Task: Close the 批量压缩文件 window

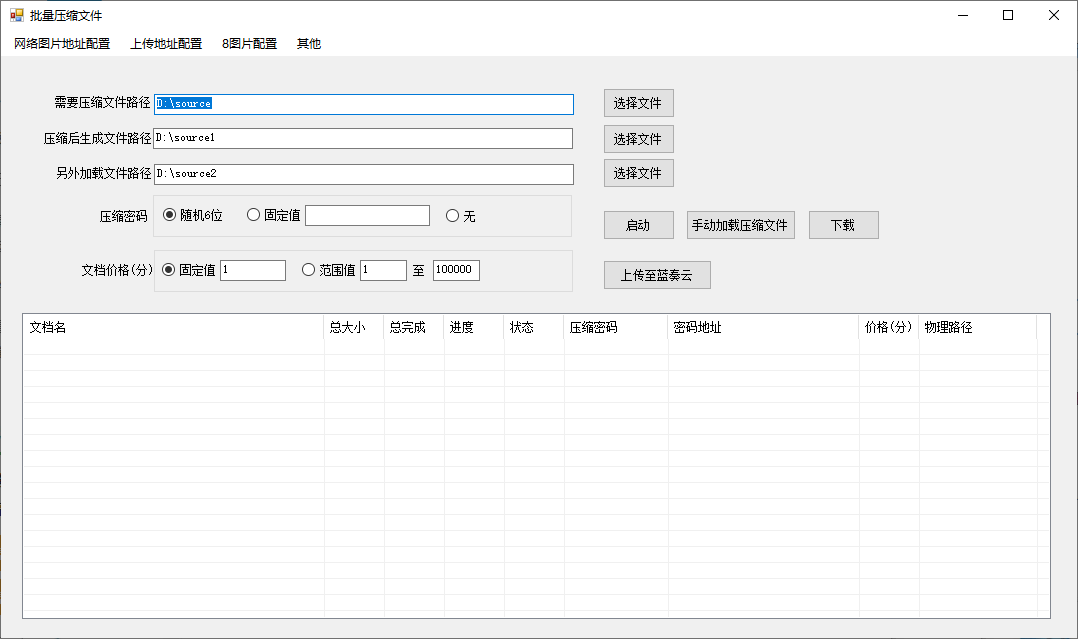Action: 1053,15
